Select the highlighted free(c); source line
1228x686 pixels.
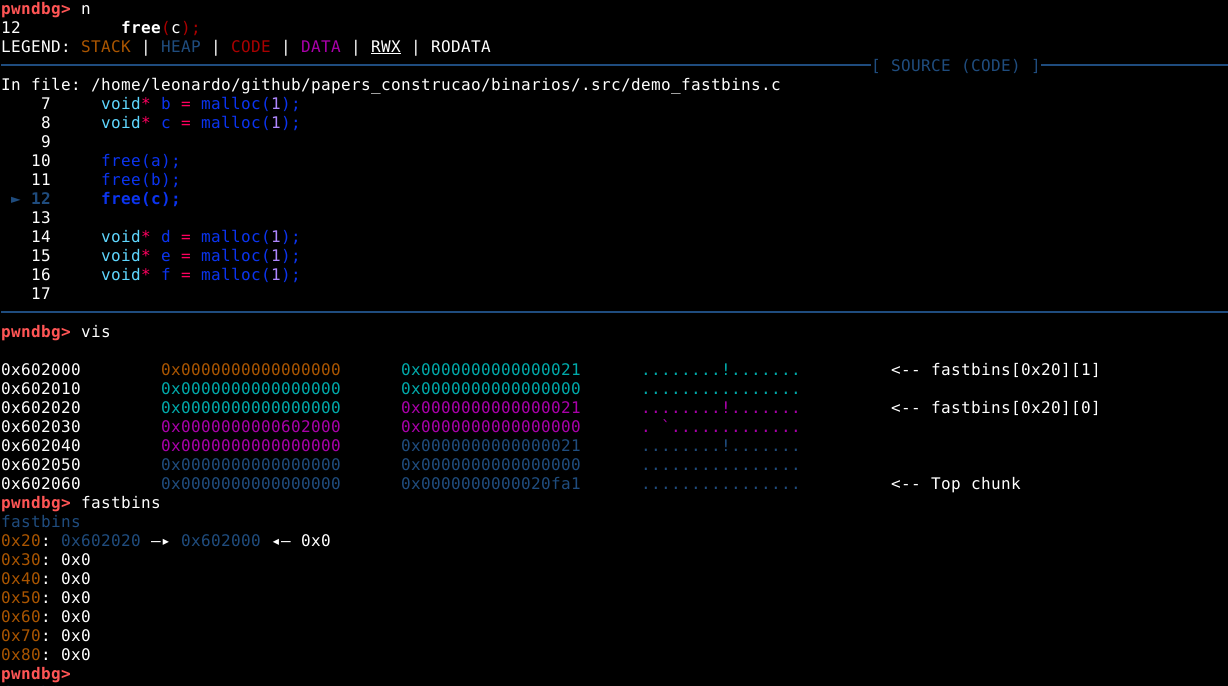140,199
